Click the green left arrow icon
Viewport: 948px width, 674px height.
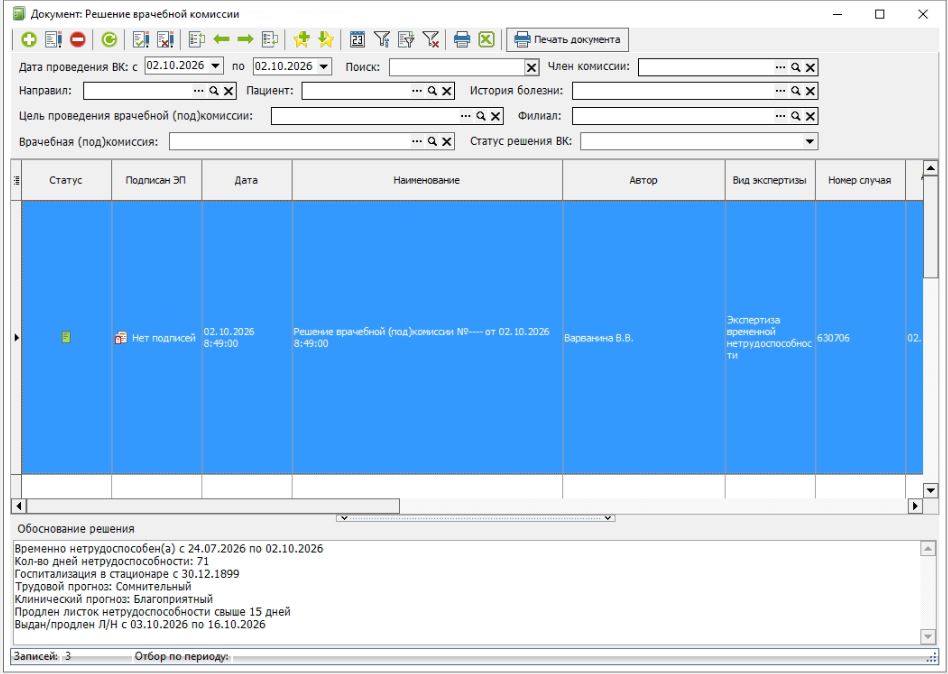[221, 40]
